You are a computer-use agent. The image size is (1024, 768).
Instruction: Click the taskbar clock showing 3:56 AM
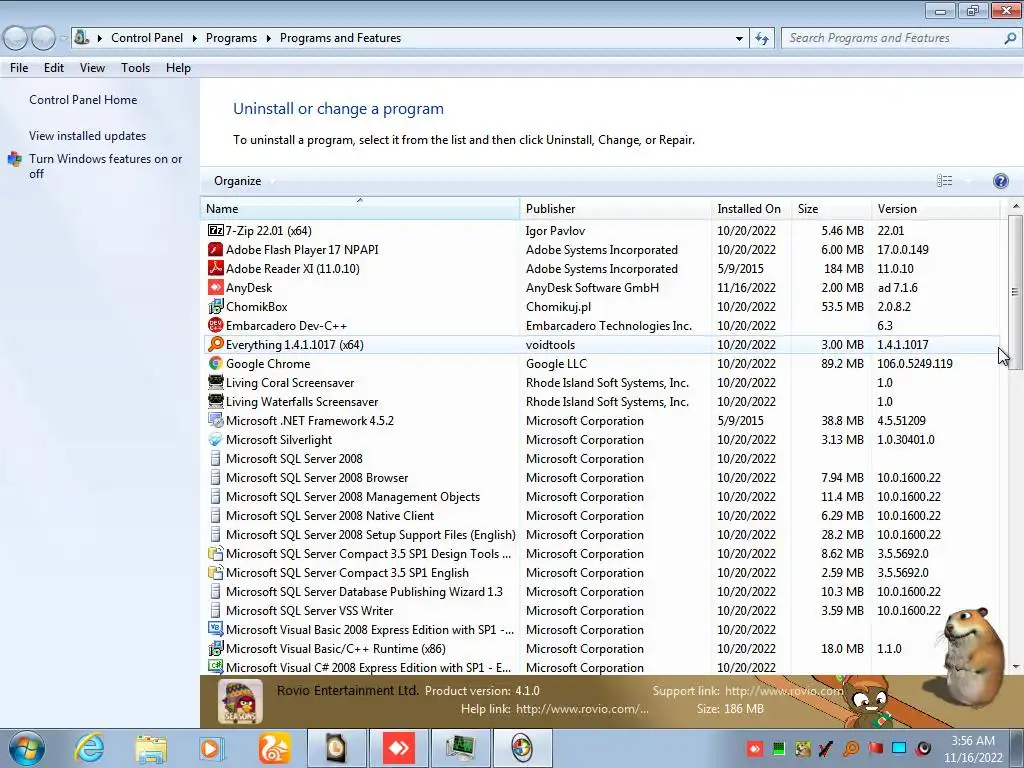coord(972,749)
